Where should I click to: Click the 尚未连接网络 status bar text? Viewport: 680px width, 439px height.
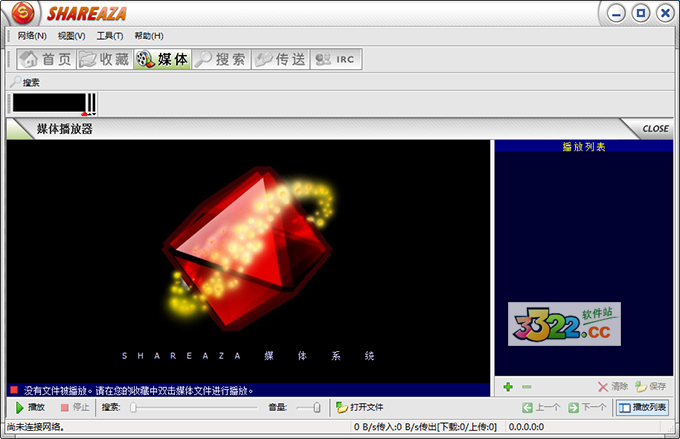coord(36,427)
